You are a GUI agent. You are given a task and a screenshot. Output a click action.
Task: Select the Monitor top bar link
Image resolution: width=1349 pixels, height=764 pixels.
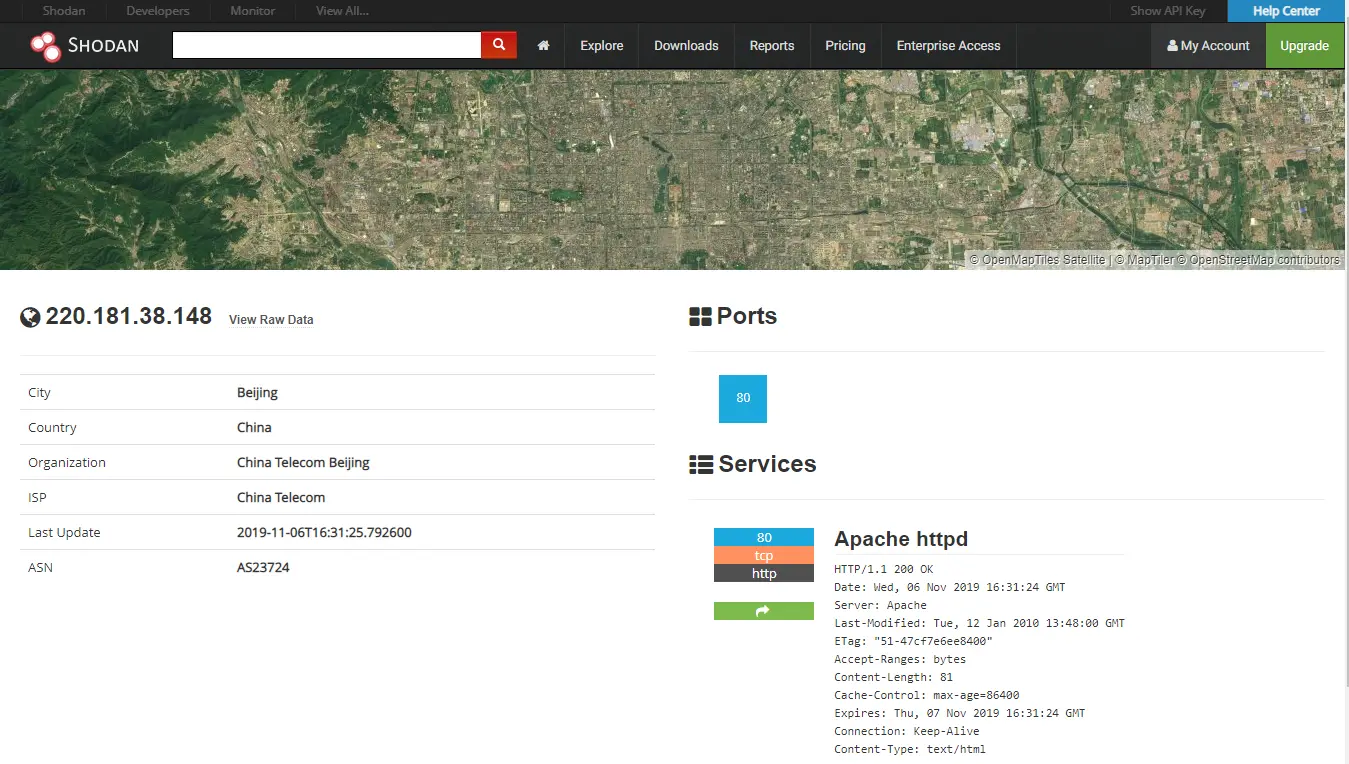[x=253, y=11]
